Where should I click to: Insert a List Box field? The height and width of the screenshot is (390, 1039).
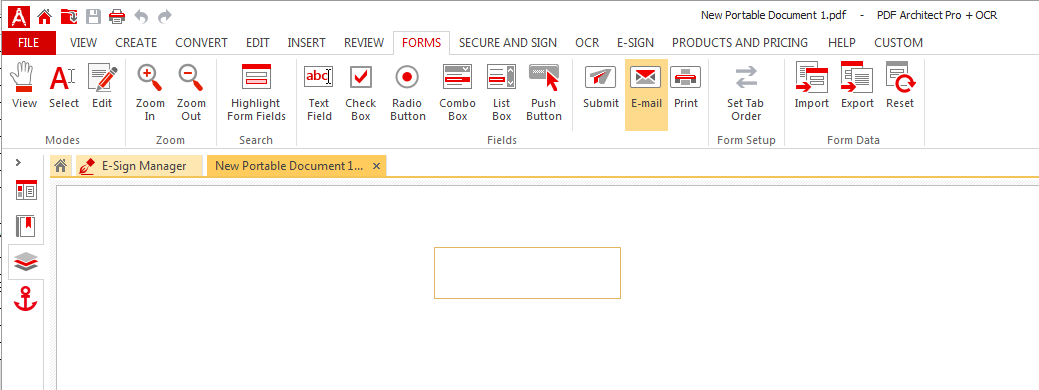tap(502, 93)
